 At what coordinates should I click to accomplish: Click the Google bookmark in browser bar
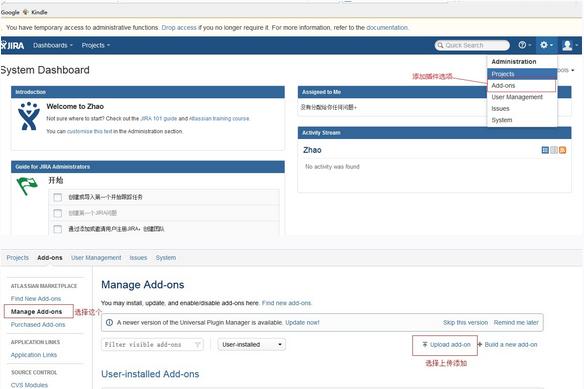[10, 12]
